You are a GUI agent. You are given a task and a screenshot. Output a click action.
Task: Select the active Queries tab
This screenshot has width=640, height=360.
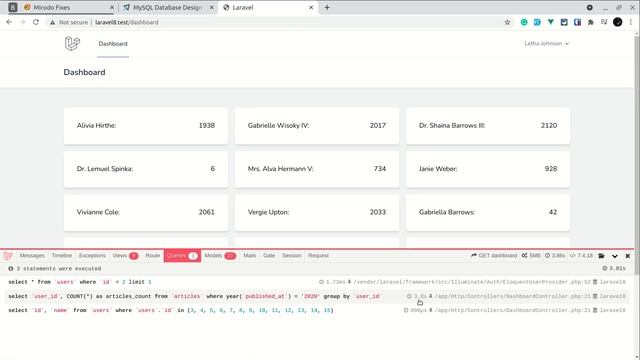click(182, 256)
